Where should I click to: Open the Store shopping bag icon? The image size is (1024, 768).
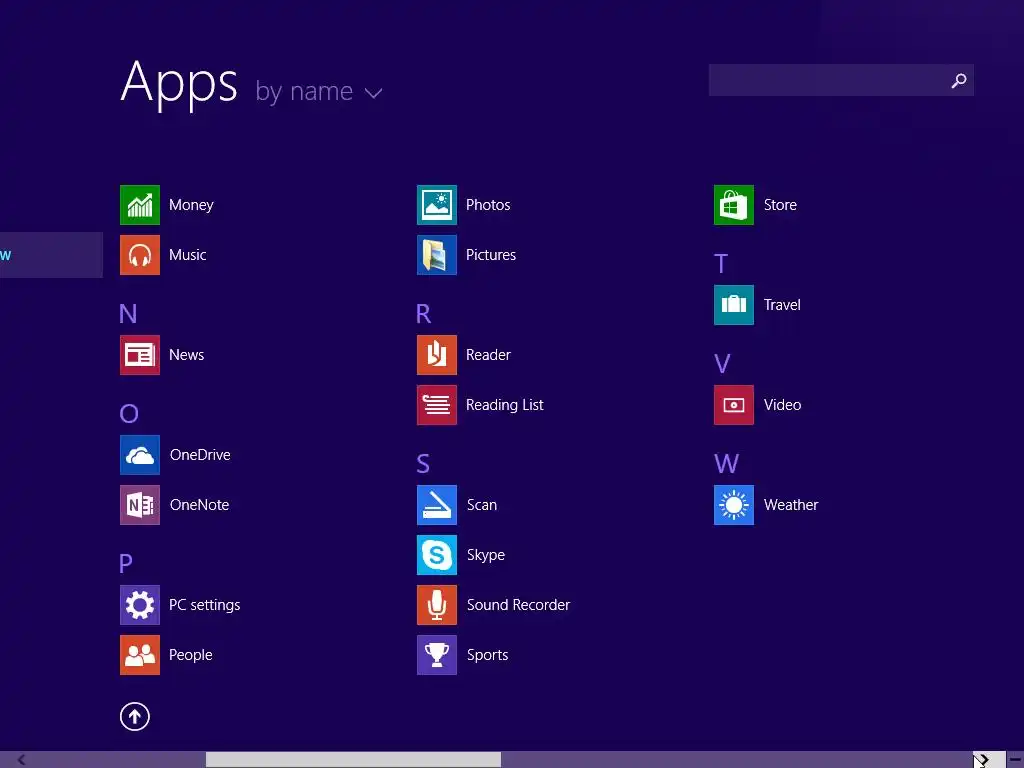[x=734, y=205]
